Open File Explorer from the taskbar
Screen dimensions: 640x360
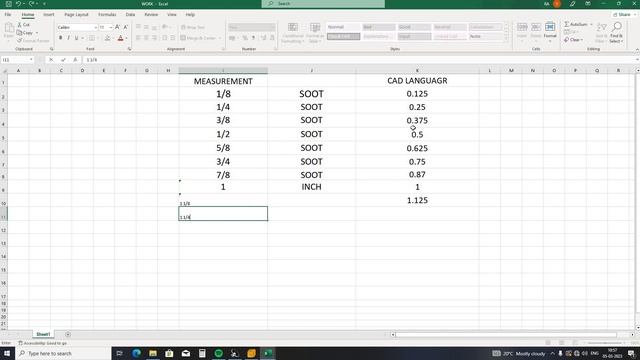[x=153, y=353]
